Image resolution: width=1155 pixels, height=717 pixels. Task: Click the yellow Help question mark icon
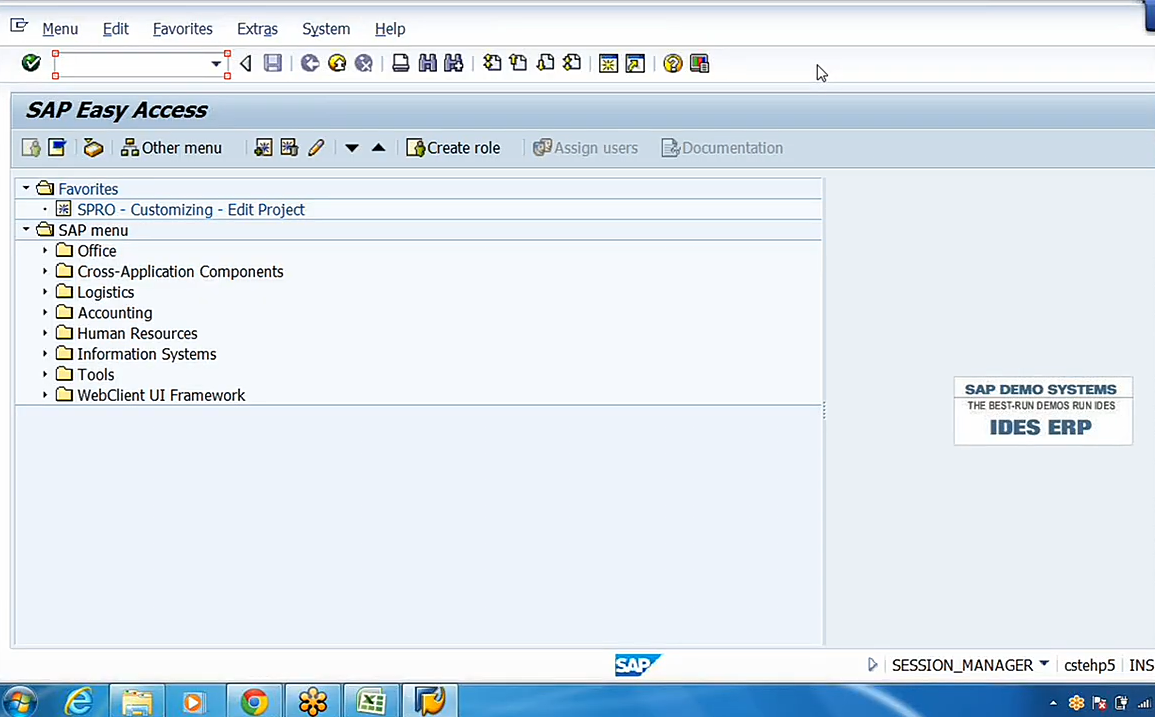click(x=673, y=63)
